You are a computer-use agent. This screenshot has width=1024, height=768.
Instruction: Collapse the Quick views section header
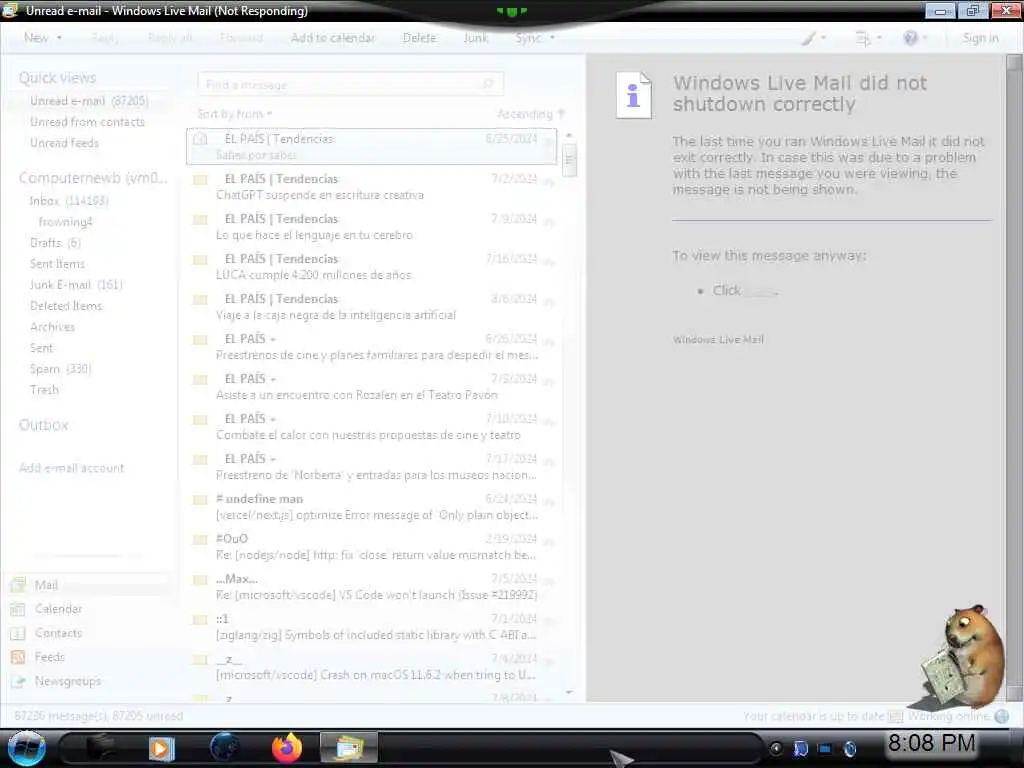pos(57,78)
